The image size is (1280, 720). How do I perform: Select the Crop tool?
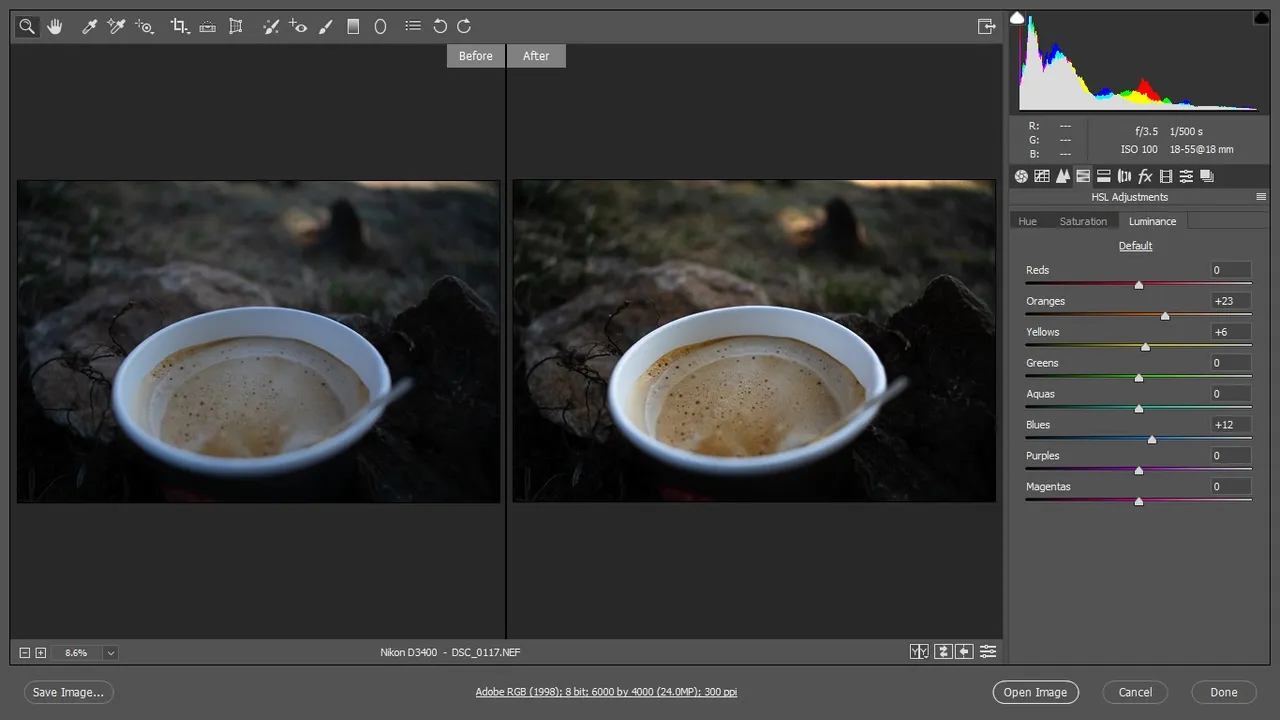[179, 27]
